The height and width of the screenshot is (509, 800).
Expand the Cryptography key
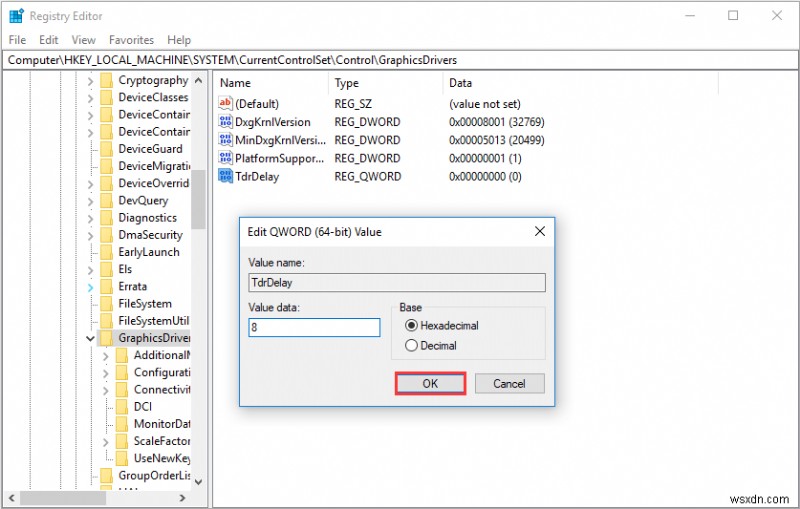[90, 81]
